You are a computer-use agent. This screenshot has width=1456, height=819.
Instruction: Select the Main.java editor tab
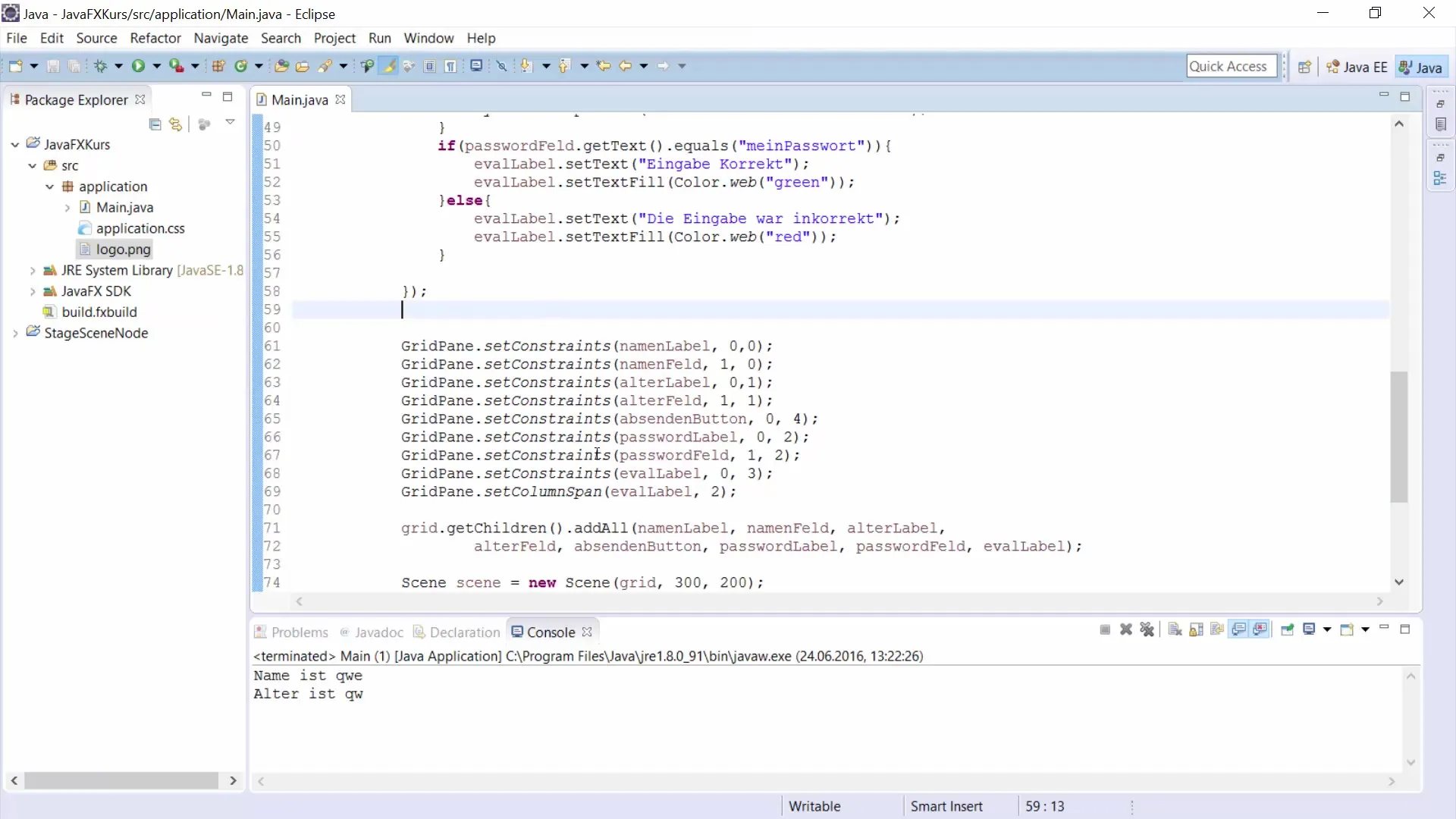[x=300, y=99]
